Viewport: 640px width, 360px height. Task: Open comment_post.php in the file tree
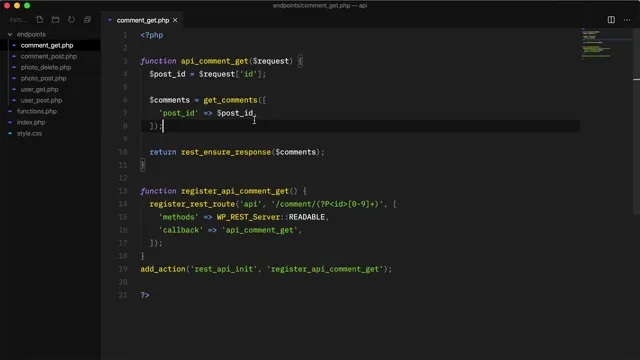[49, 56]
